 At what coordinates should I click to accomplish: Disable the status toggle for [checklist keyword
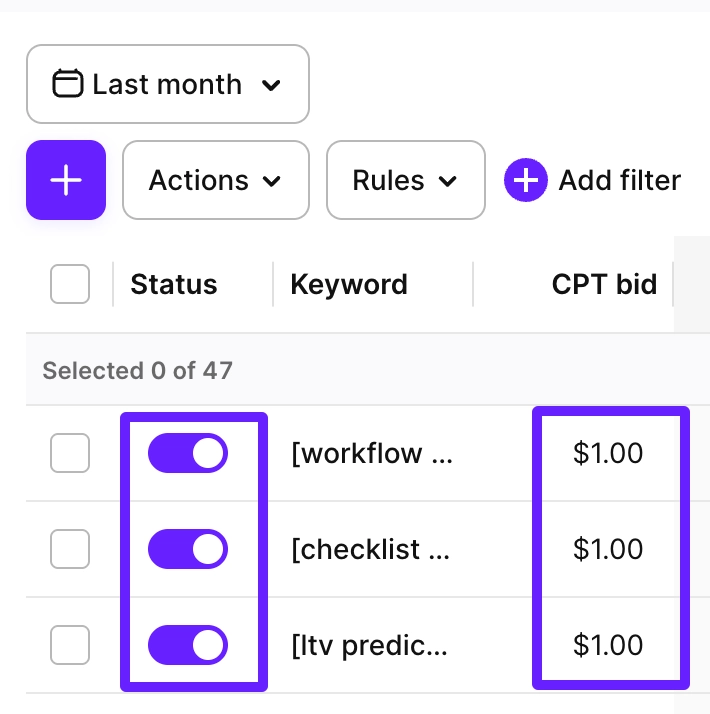pyautogui.click(x=188, y=549)
